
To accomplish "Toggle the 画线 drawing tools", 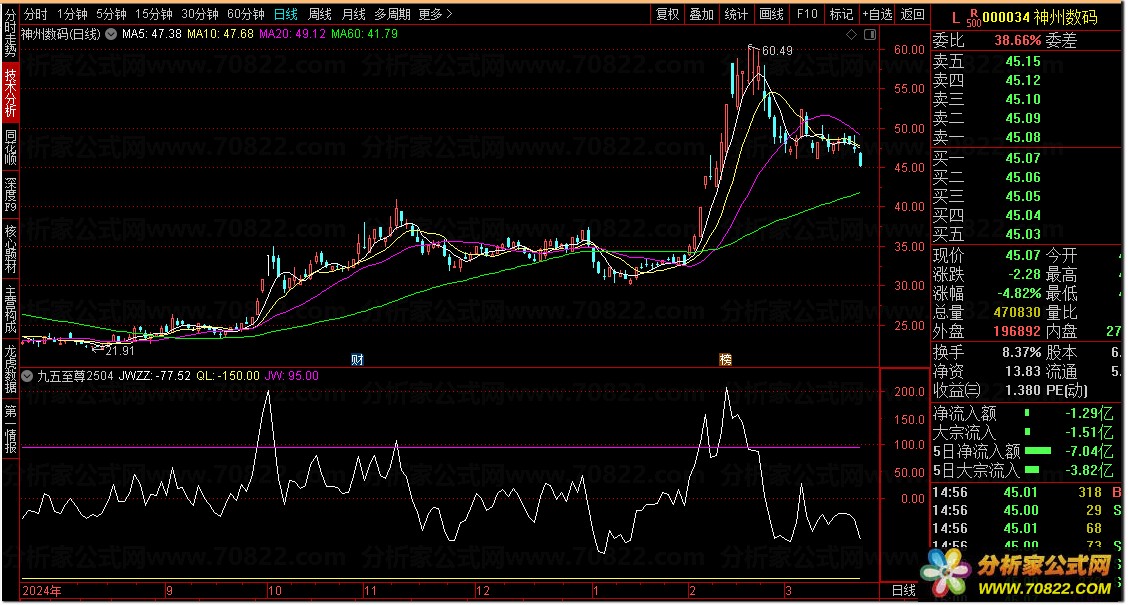I will (771, 14).
